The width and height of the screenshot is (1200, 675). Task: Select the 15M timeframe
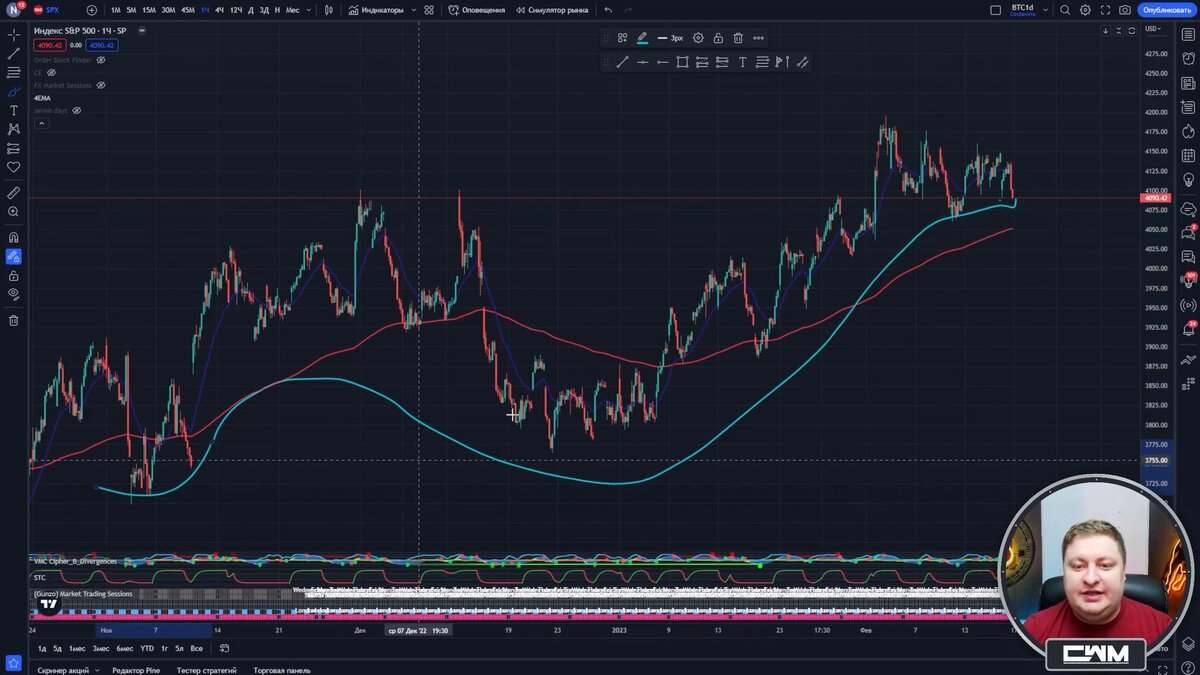[148, 10]
